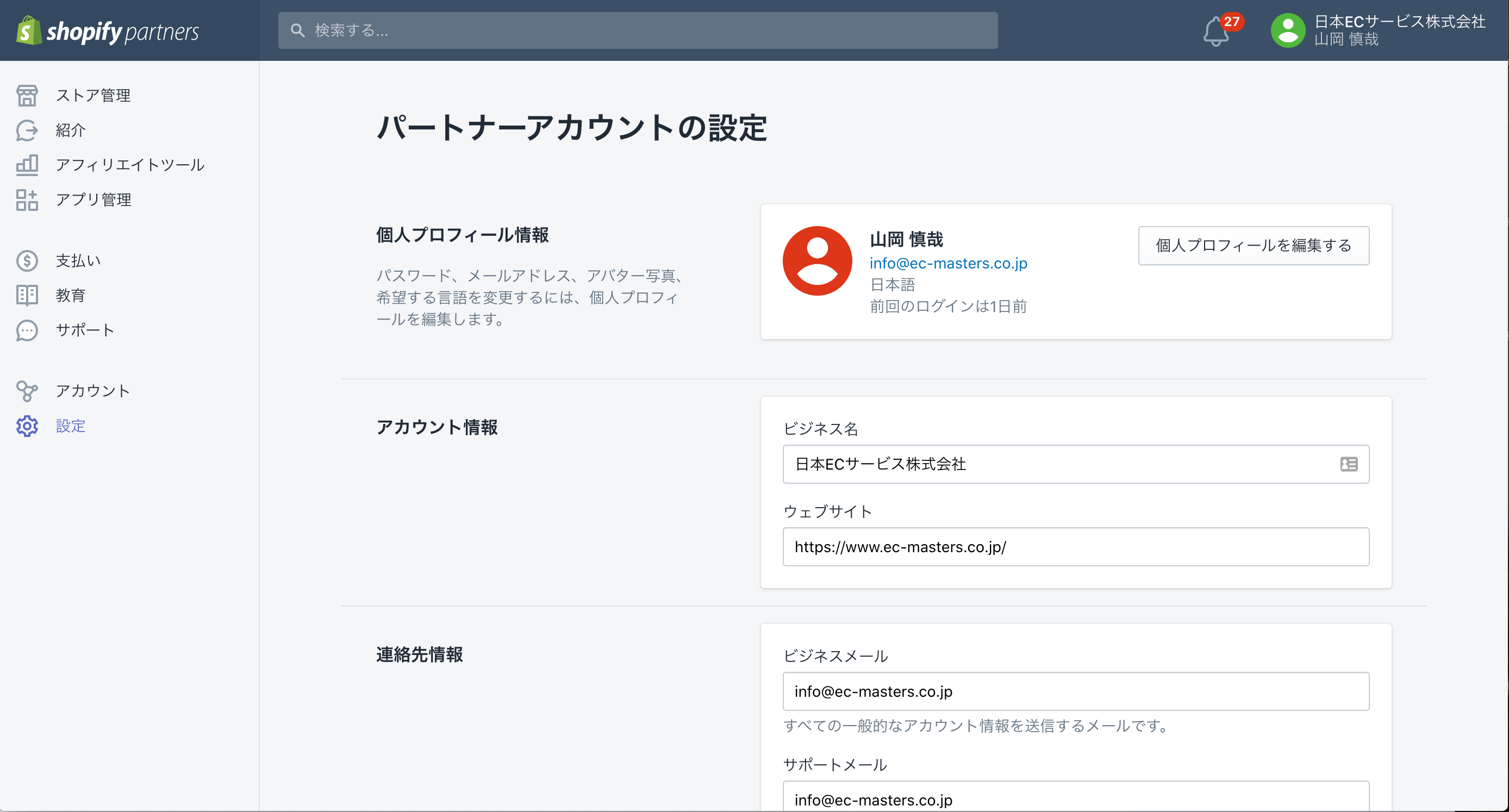
Task: Open アカウント in the sidebar
Action: (x=93, y=391)
